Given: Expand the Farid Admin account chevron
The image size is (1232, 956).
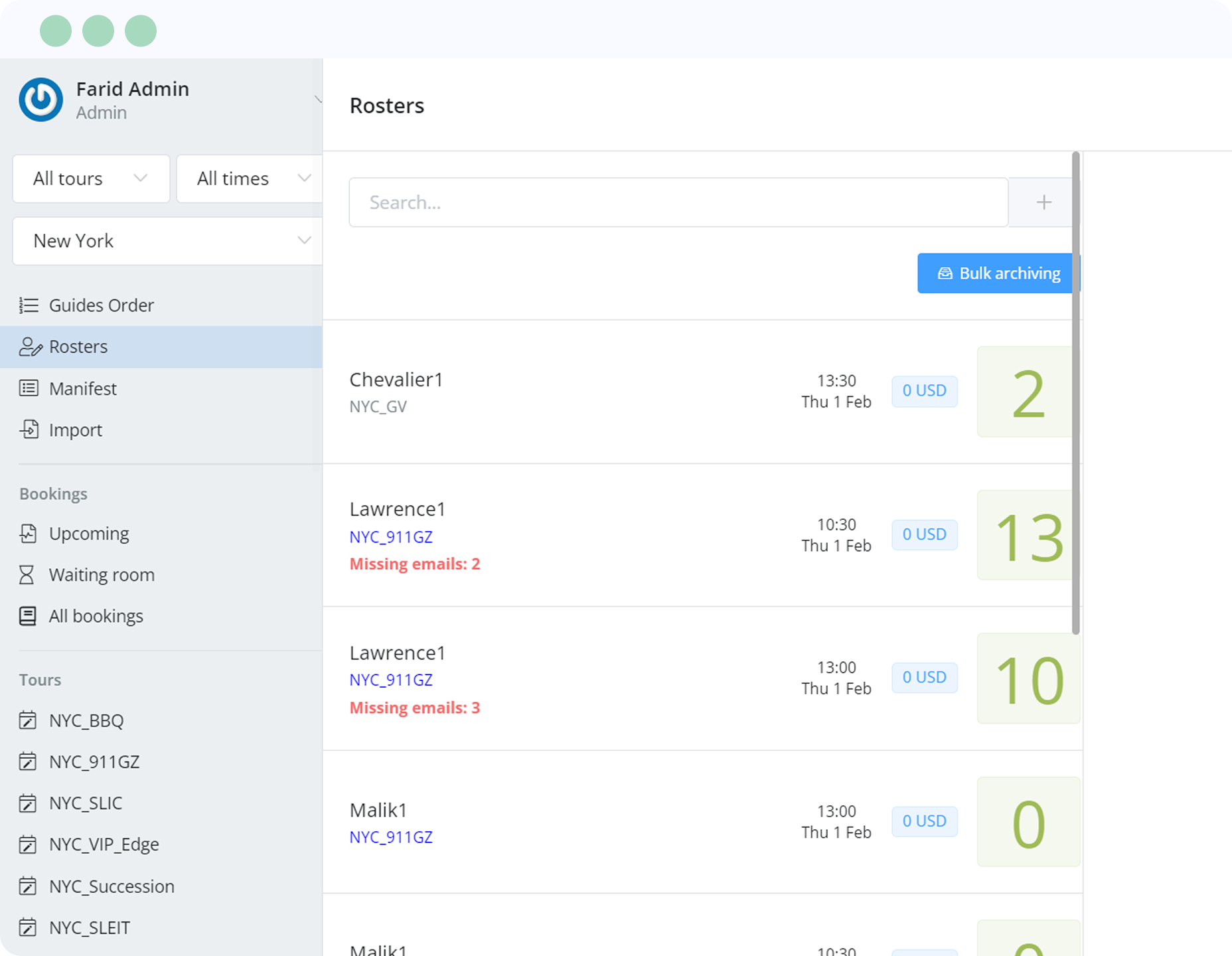Looking at the screenshot, I should pos(318,100).
